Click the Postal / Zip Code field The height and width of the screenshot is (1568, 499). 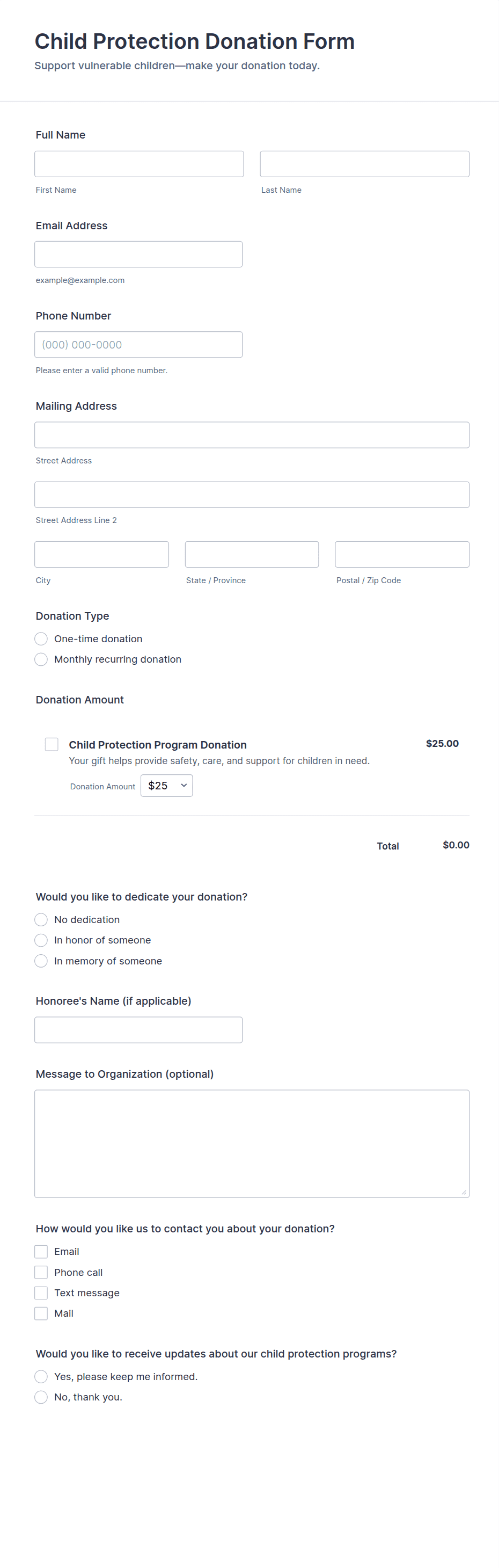402,555
